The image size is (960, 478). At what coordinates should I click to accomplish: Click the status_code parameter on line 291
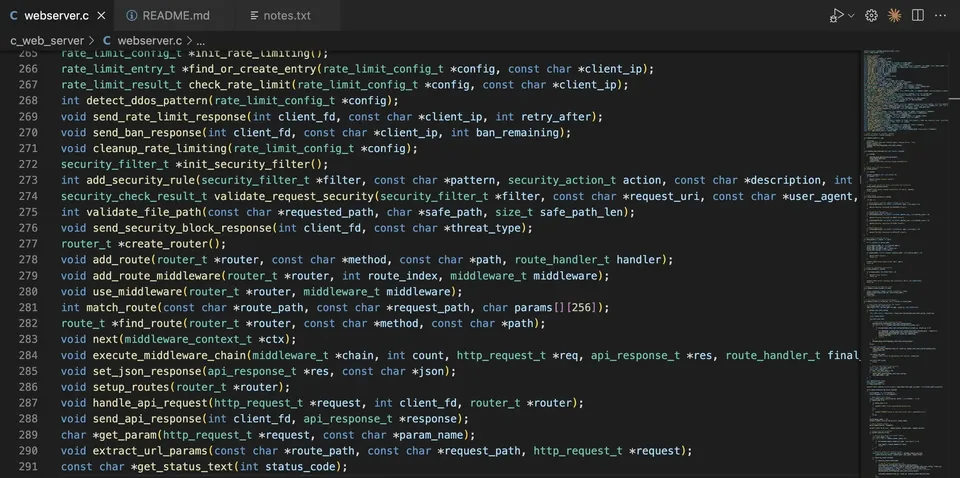click(x=300, y=466)
